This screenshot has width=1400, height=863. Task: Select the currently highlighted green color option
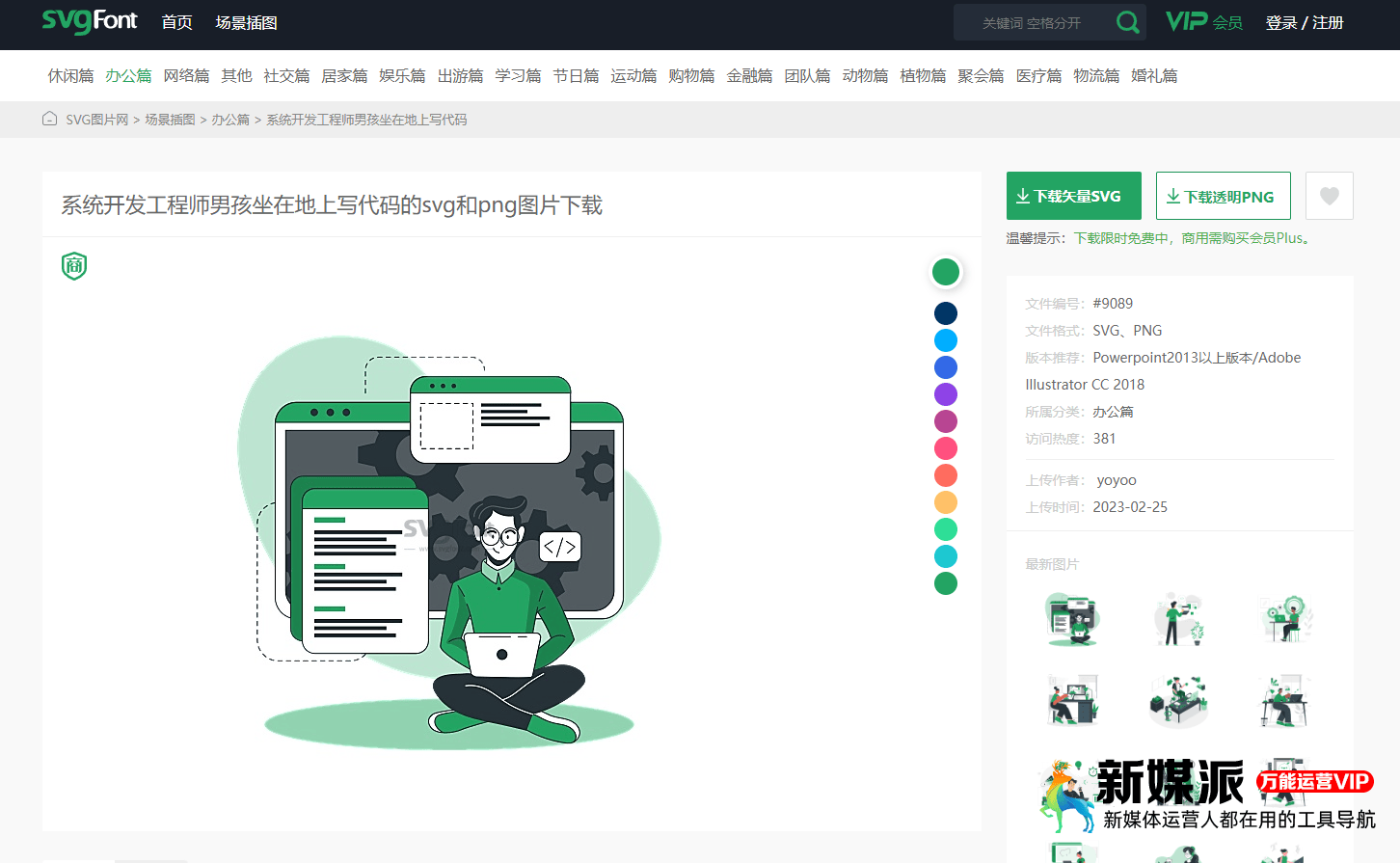[946, 272]
